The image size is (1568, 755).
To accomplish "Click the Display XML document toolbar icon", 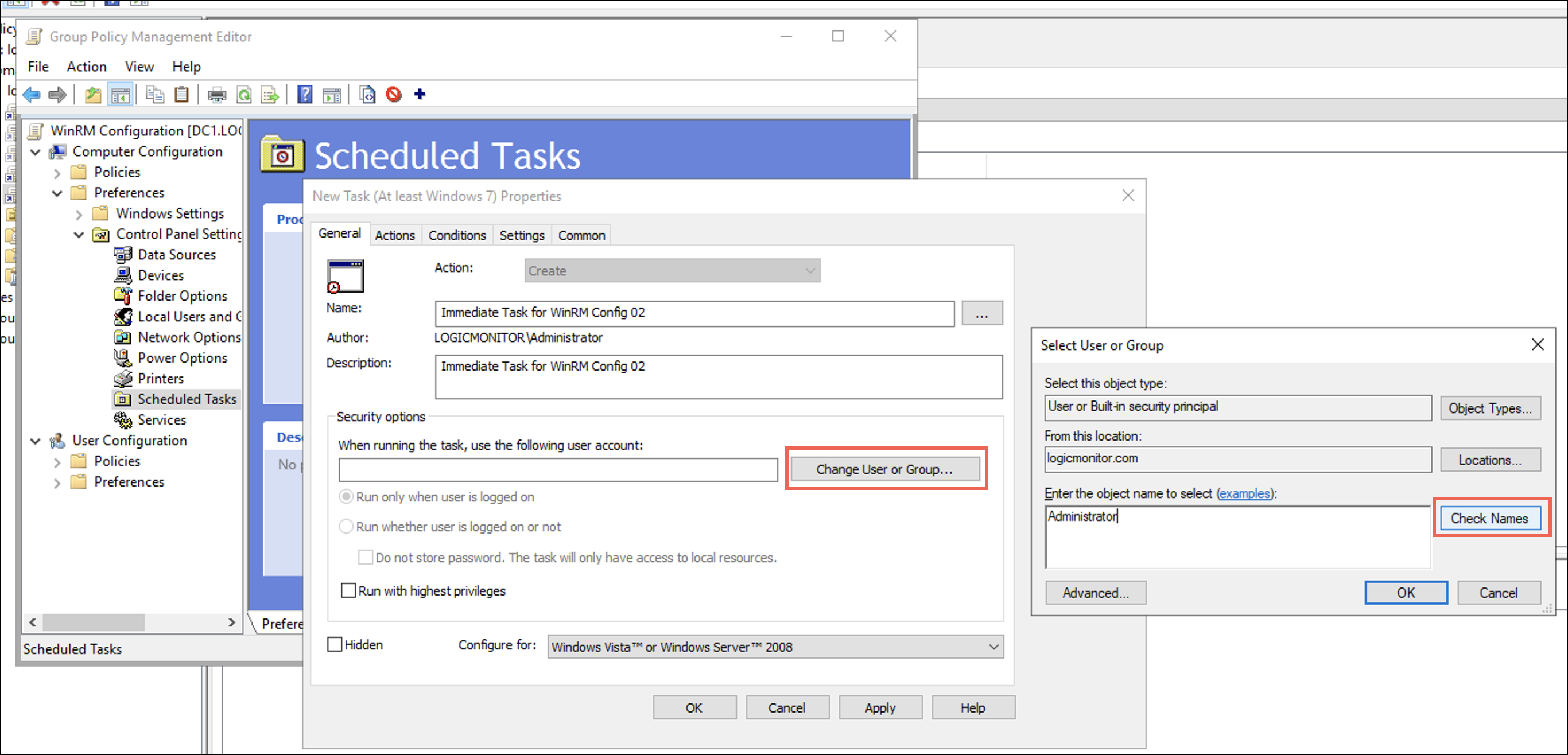I will (367, 94).
